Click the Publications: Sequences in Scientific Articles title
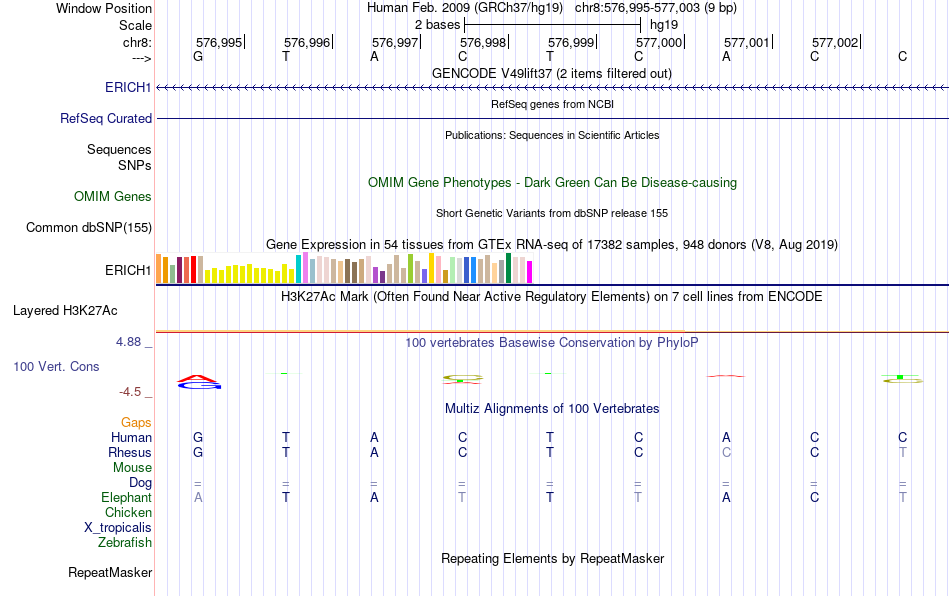 (x=552, y=135)
